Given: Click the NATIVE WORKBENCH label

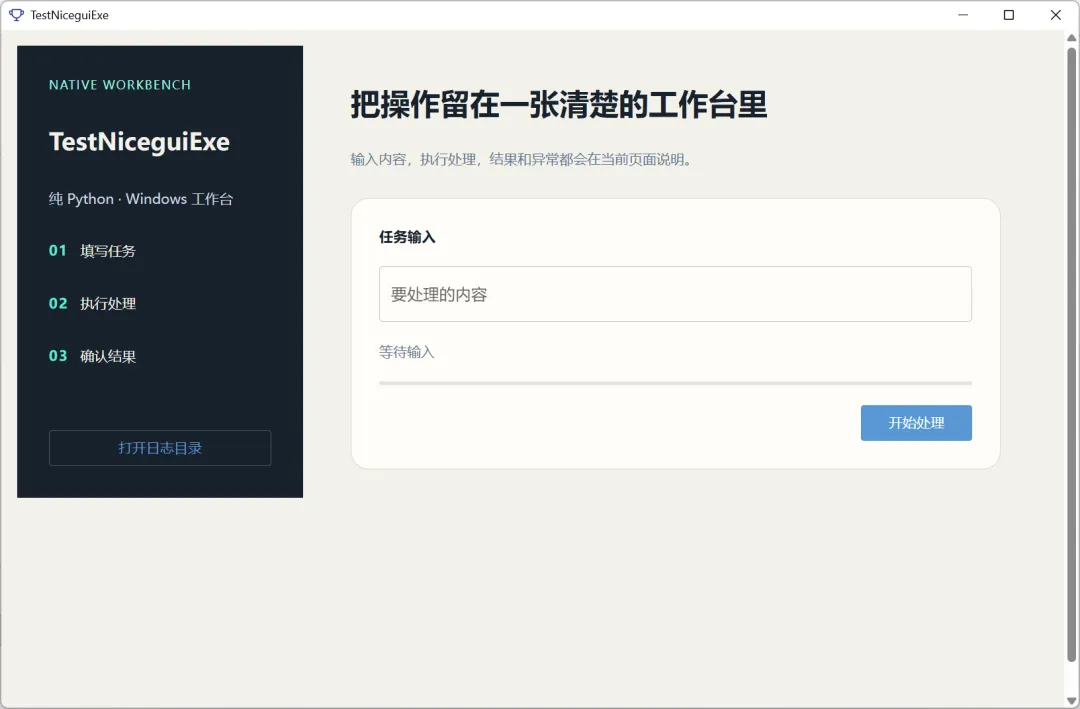Looking at the screenshot, I should click(x=120, y=85).
